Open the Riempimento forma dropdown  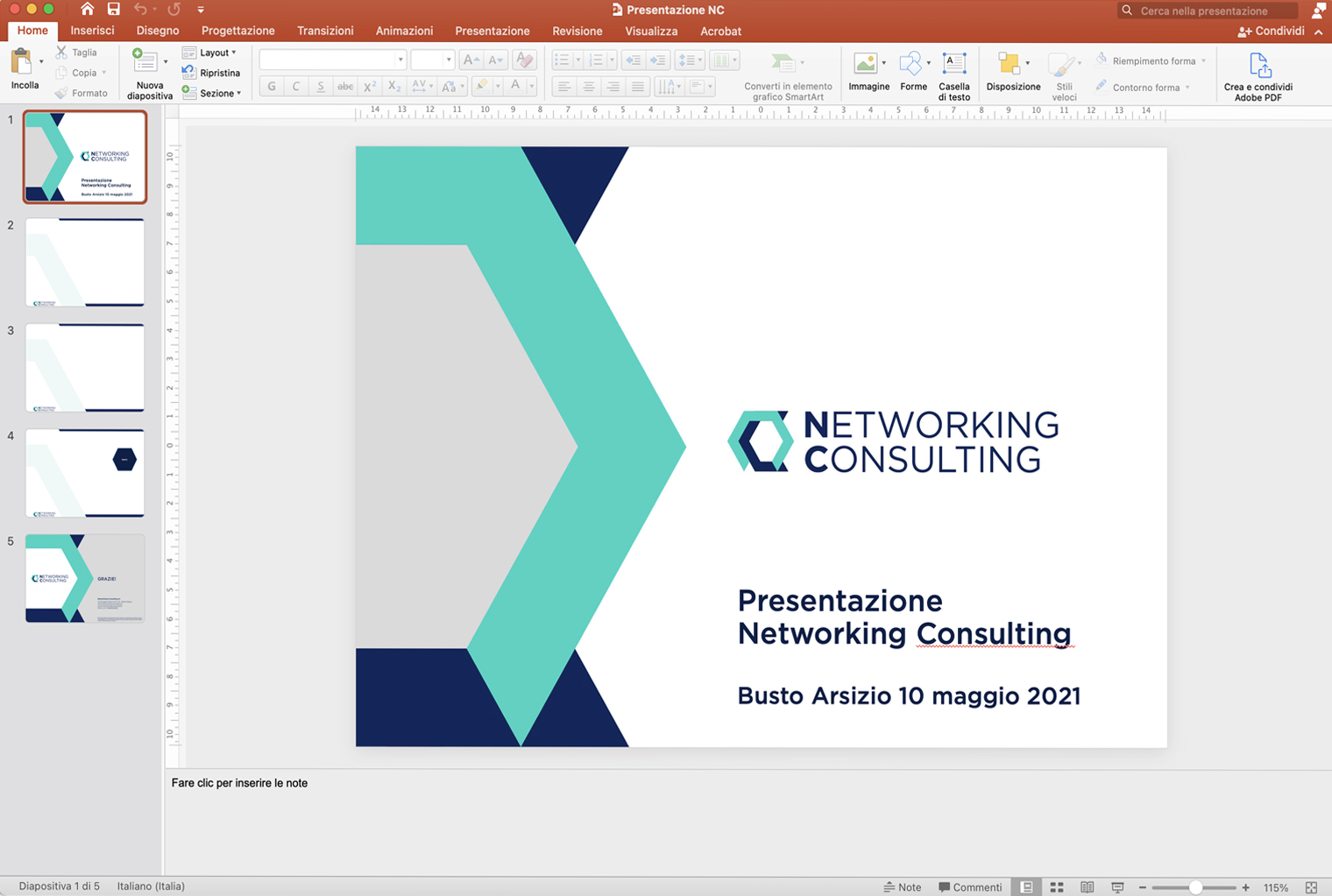point(1151,60)
